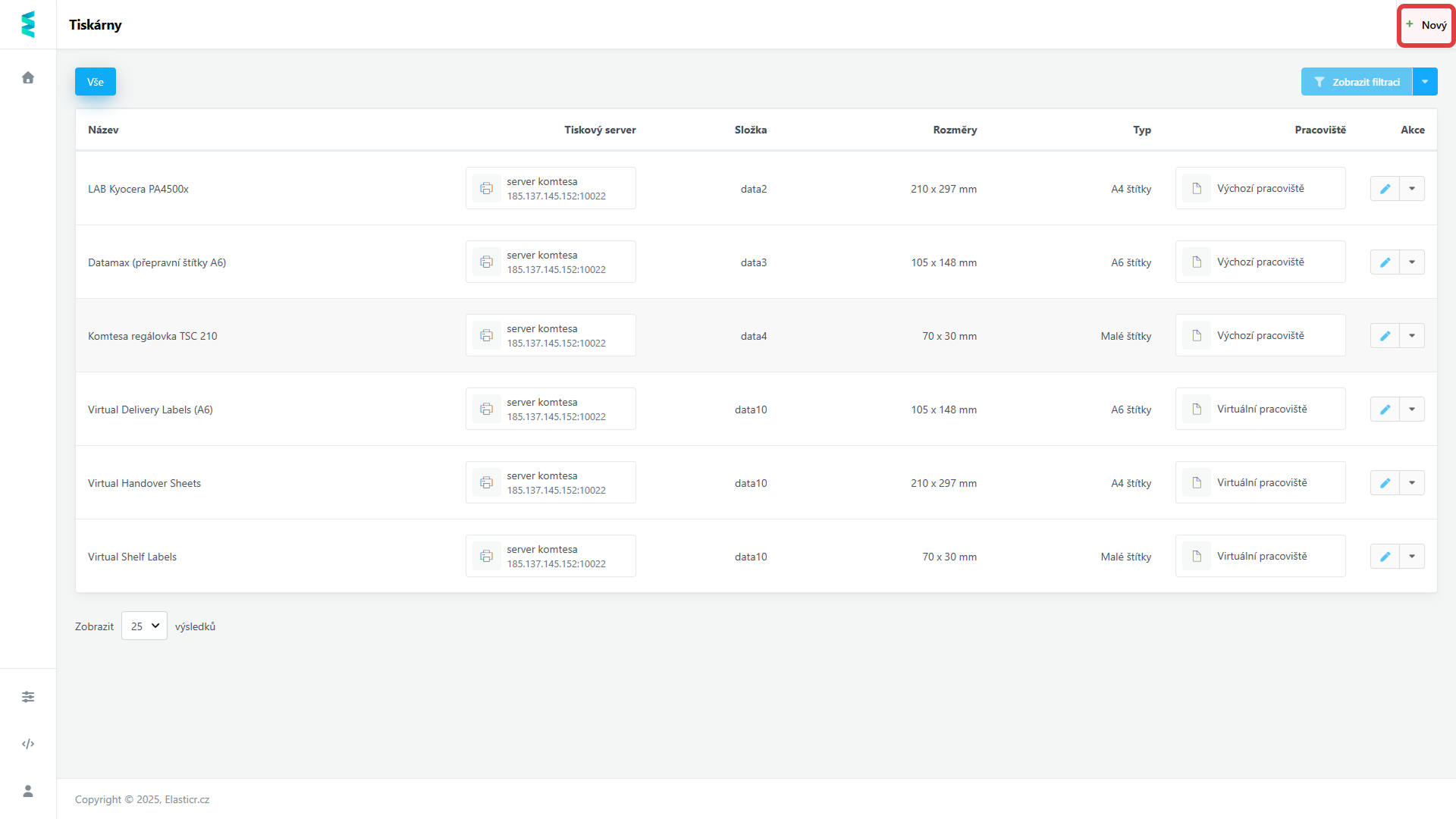This screenshot has width=1456, height=819.
Task: Click the Nový button
Action: click(1426, 25)
